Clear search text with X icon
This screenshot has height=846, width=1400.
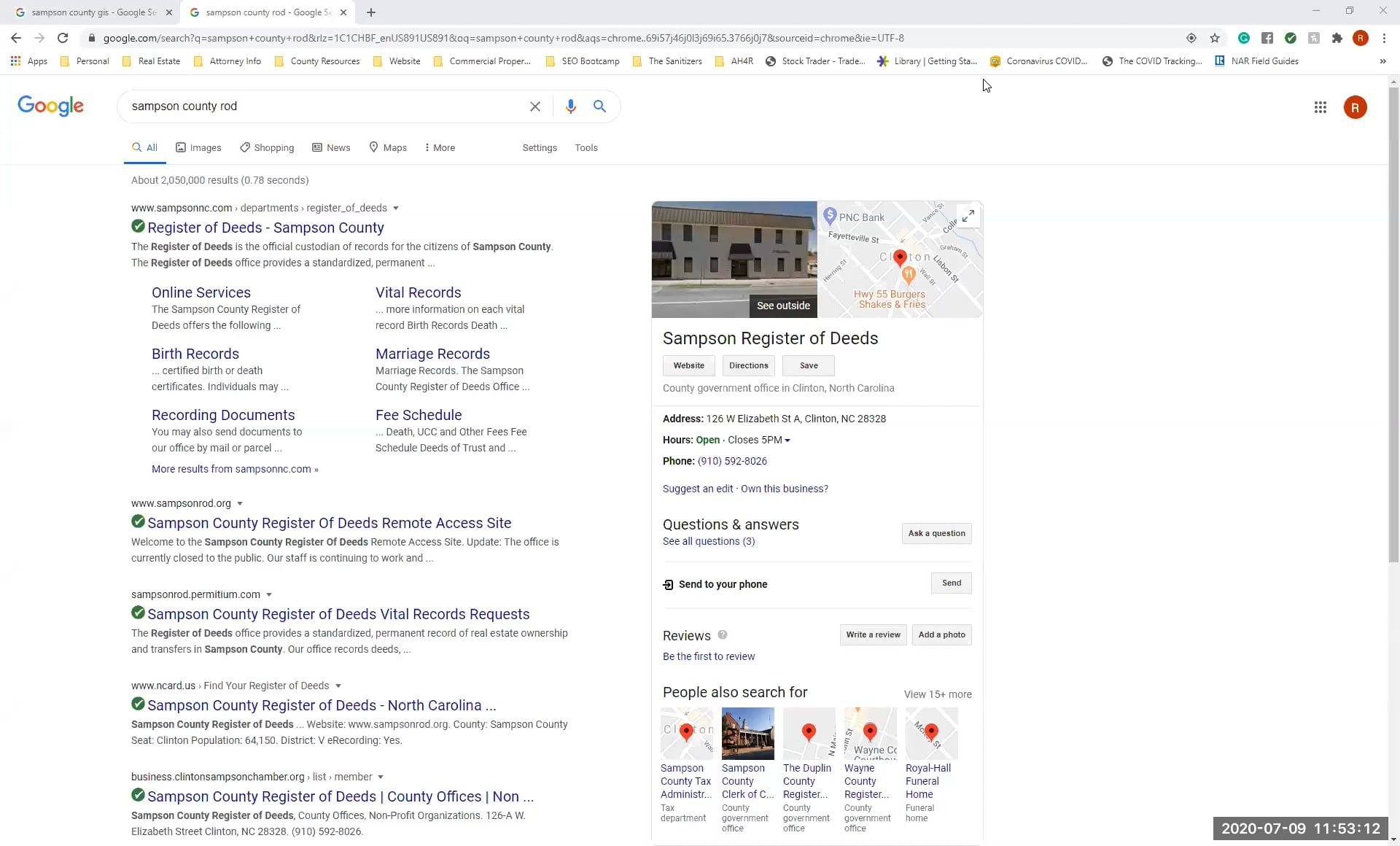535,106
